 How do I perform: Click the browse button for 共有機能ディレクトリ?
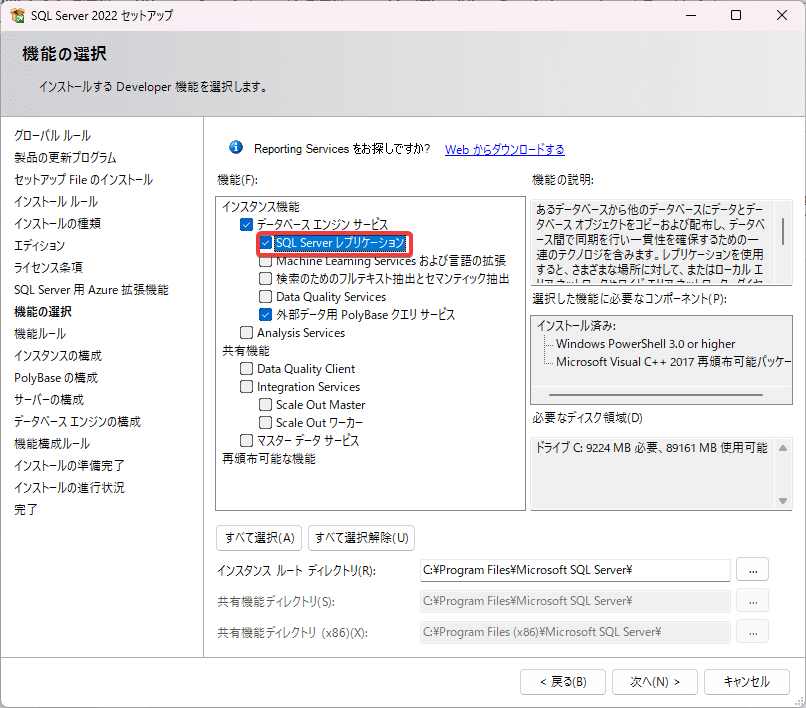pyautogui.click(x=752, y=601)
